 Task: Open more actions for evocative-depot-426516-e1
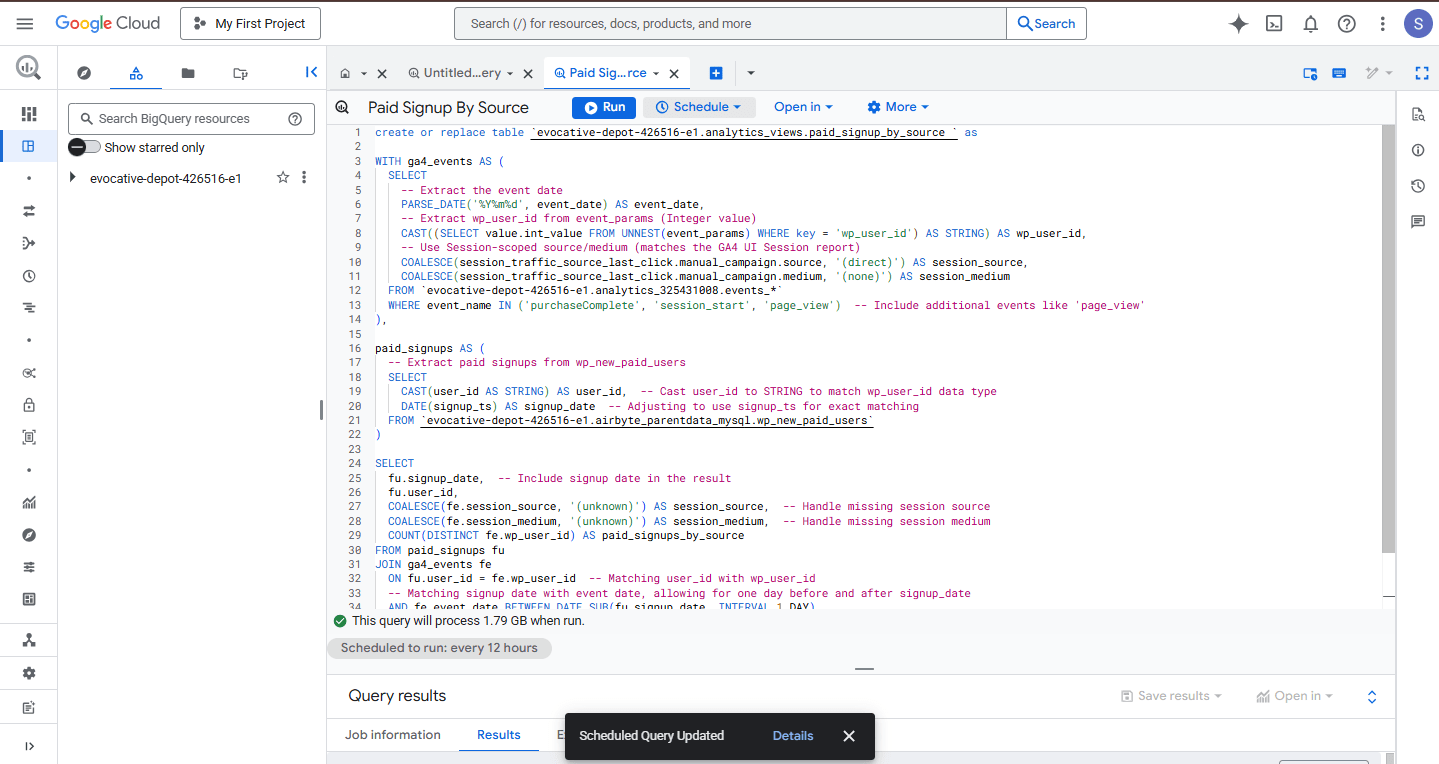point(304,177)
